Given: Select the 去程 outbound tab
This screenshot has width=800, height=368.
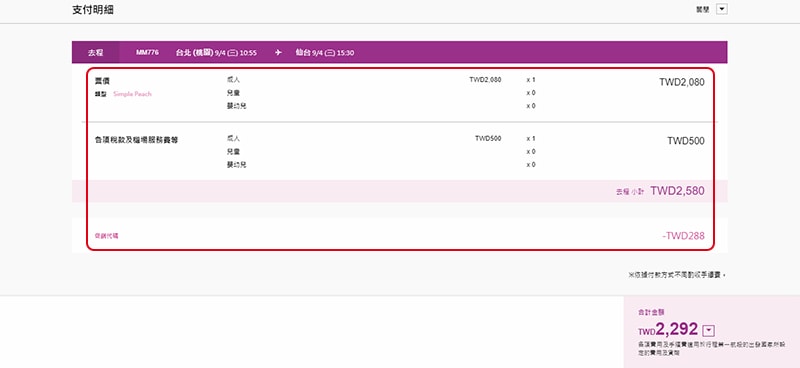Looking at the screenshot, I should click(x=95, y=53).
